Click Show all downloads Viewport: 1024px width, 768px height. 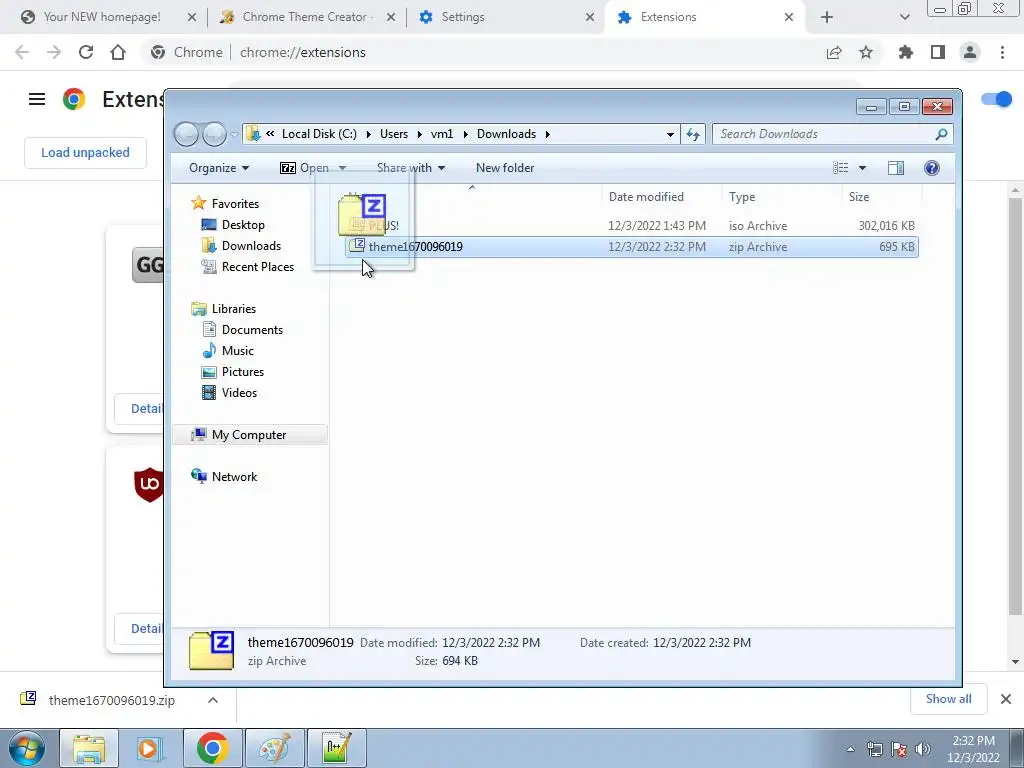tap(948, 699)
